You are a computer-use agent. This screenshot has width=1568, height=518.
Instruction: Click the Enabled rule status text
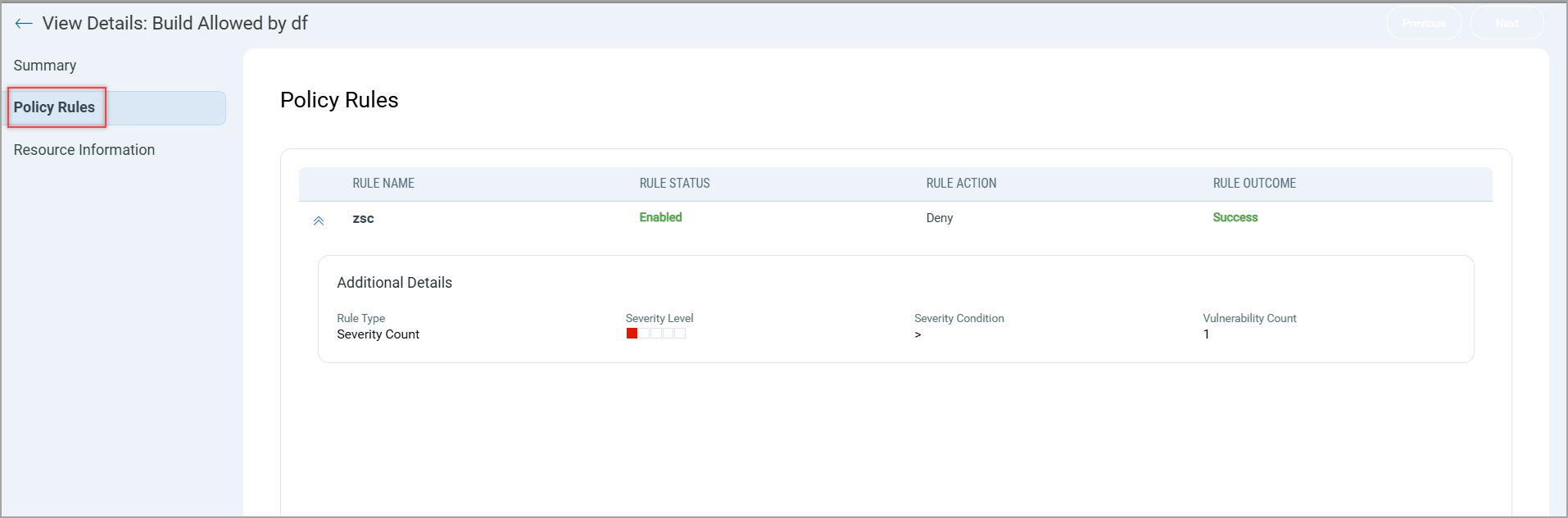point(660,217)
